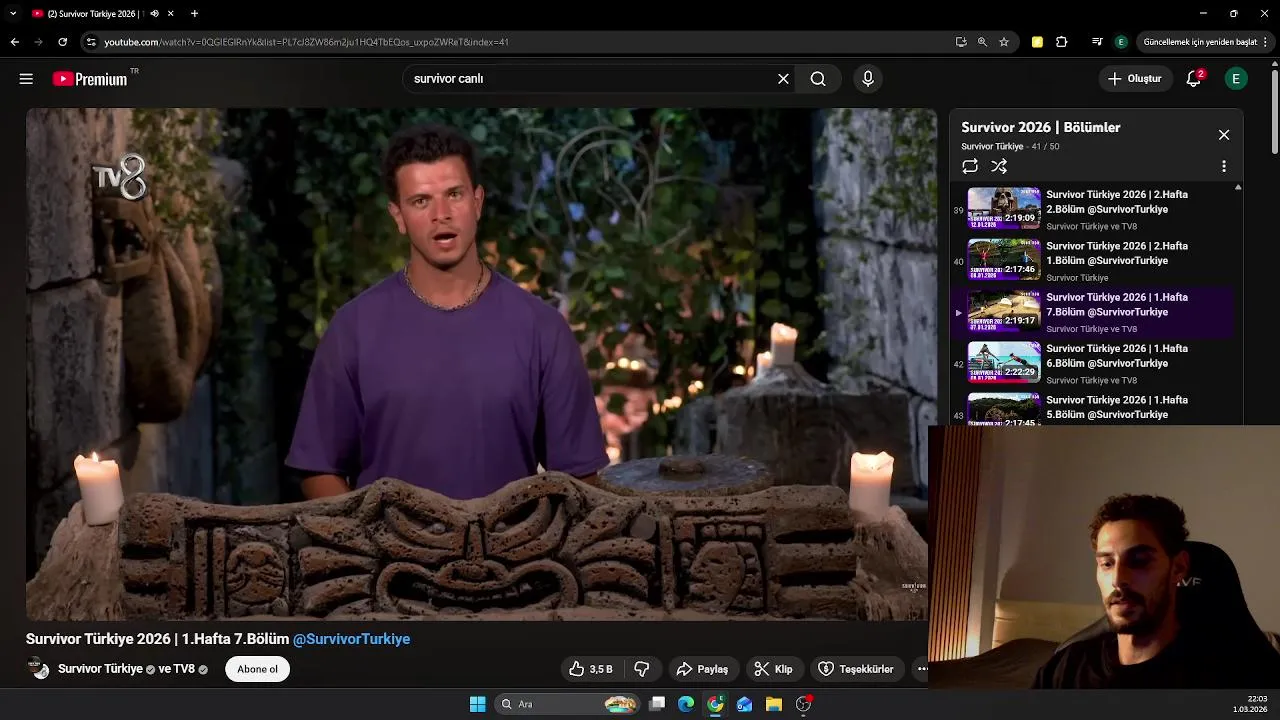Open the YouTube guide hamburger menu
This screenshot has width=1280, height=720.
pos(26,79)
